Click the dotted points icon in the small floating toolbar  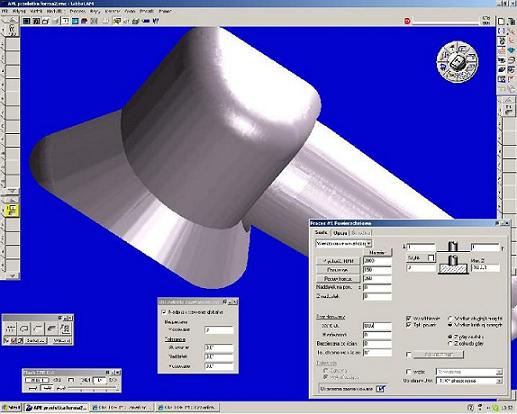tap(10, 329)
